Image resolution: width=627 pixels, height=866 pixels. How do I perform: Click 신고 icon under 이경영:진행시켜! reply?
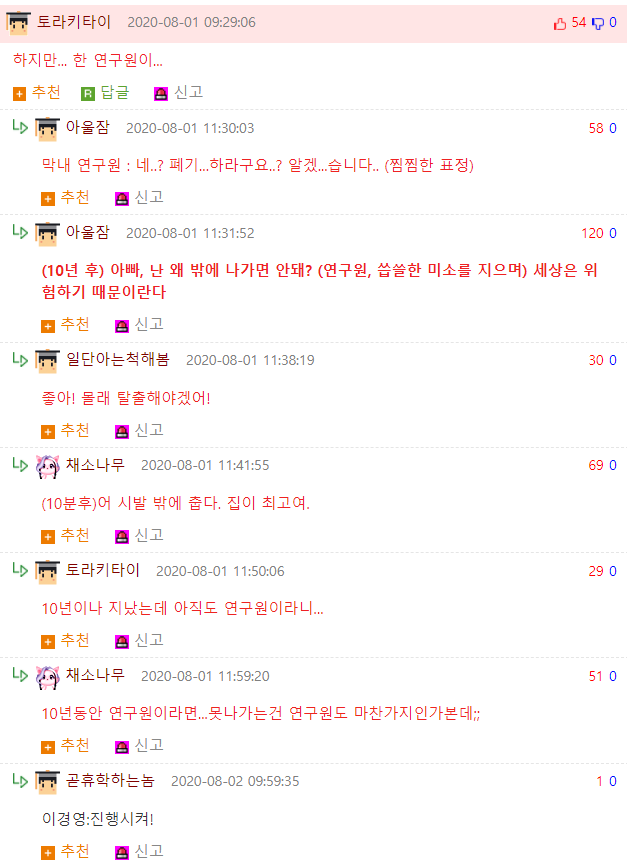122,853
